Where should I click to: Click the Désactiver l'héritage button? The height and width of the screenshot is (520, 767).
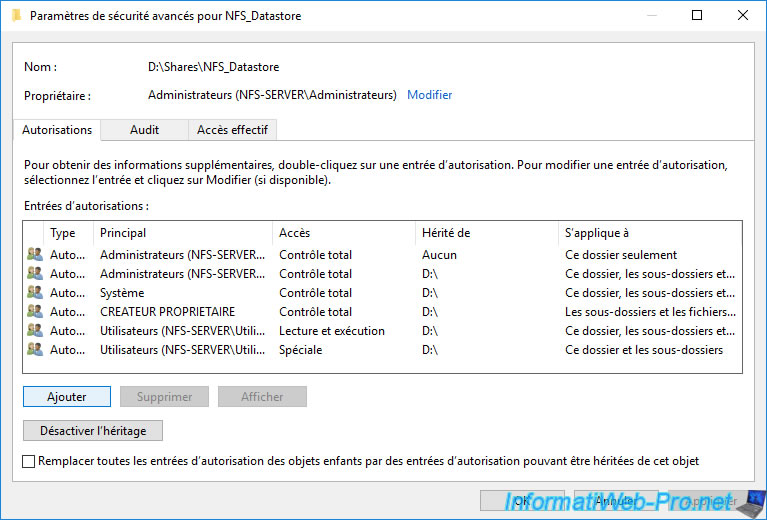[93, 431]
